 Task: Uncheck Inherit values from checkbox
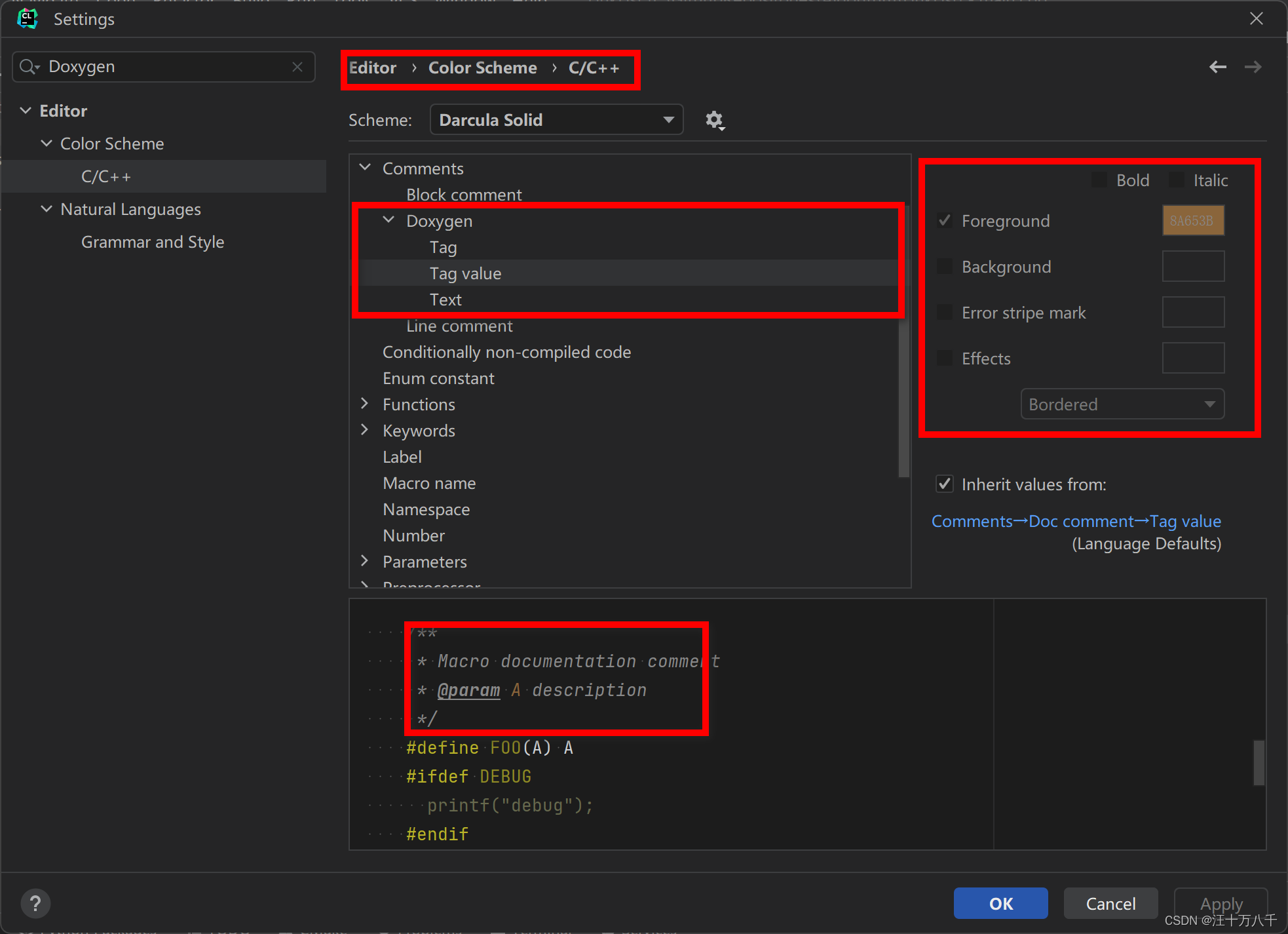click(x=944, y=484)
